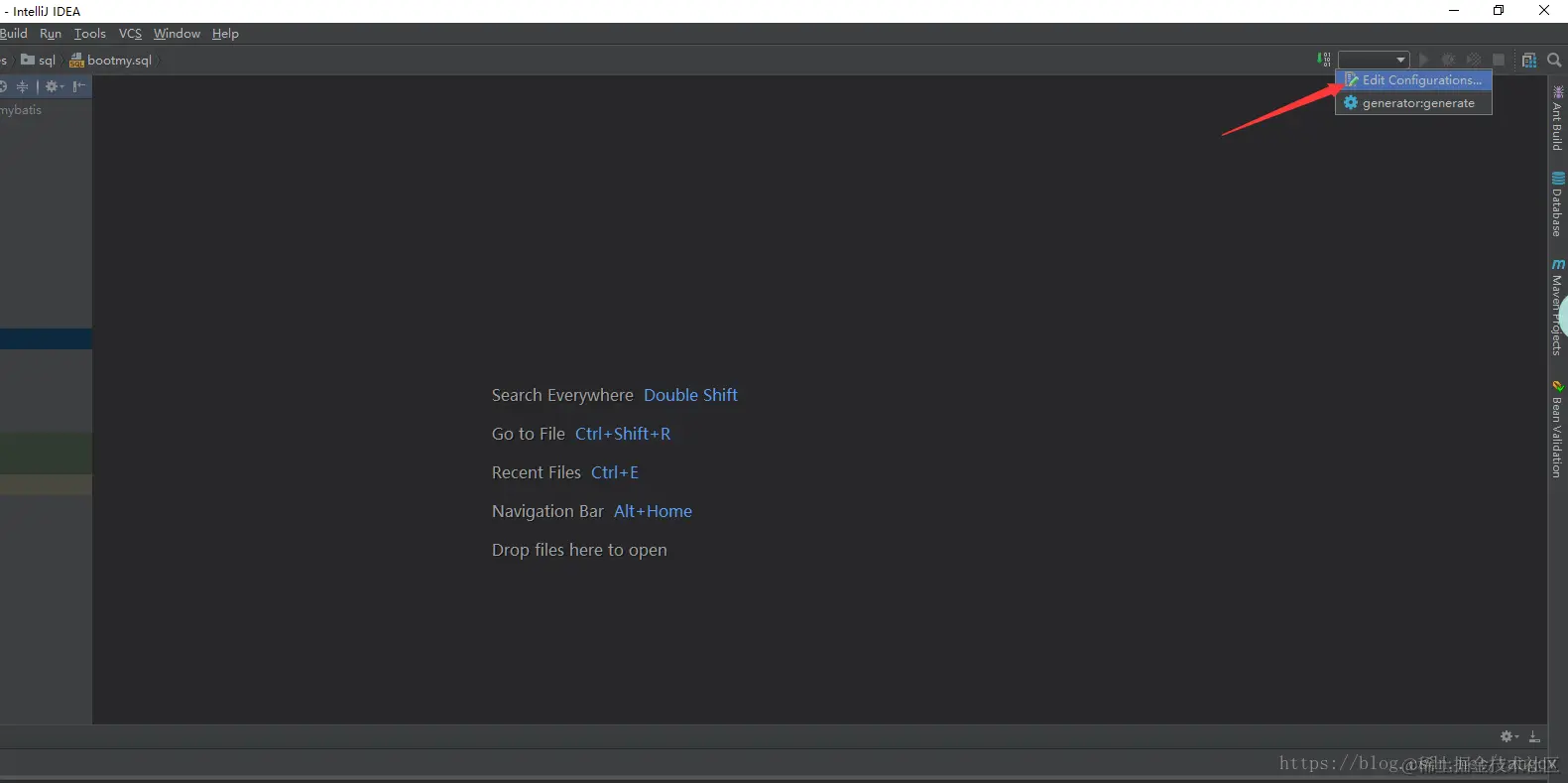Screen dimensions: 1568x783
Task: Click the Double Shift shortcut text
Action: [x=690, y=395]
